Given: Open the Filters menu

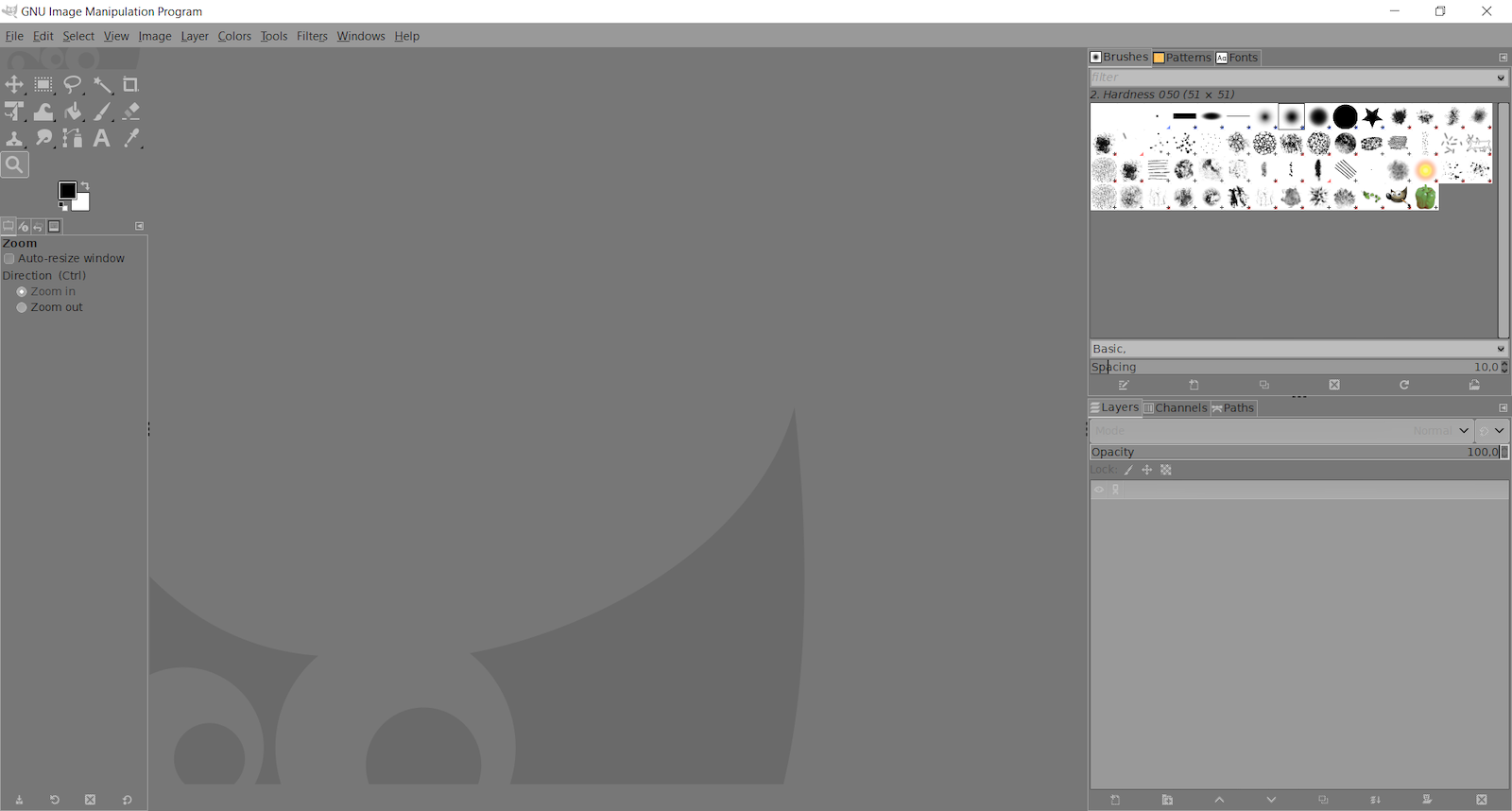Looking at the screenshot, I should tap(312, 36).
